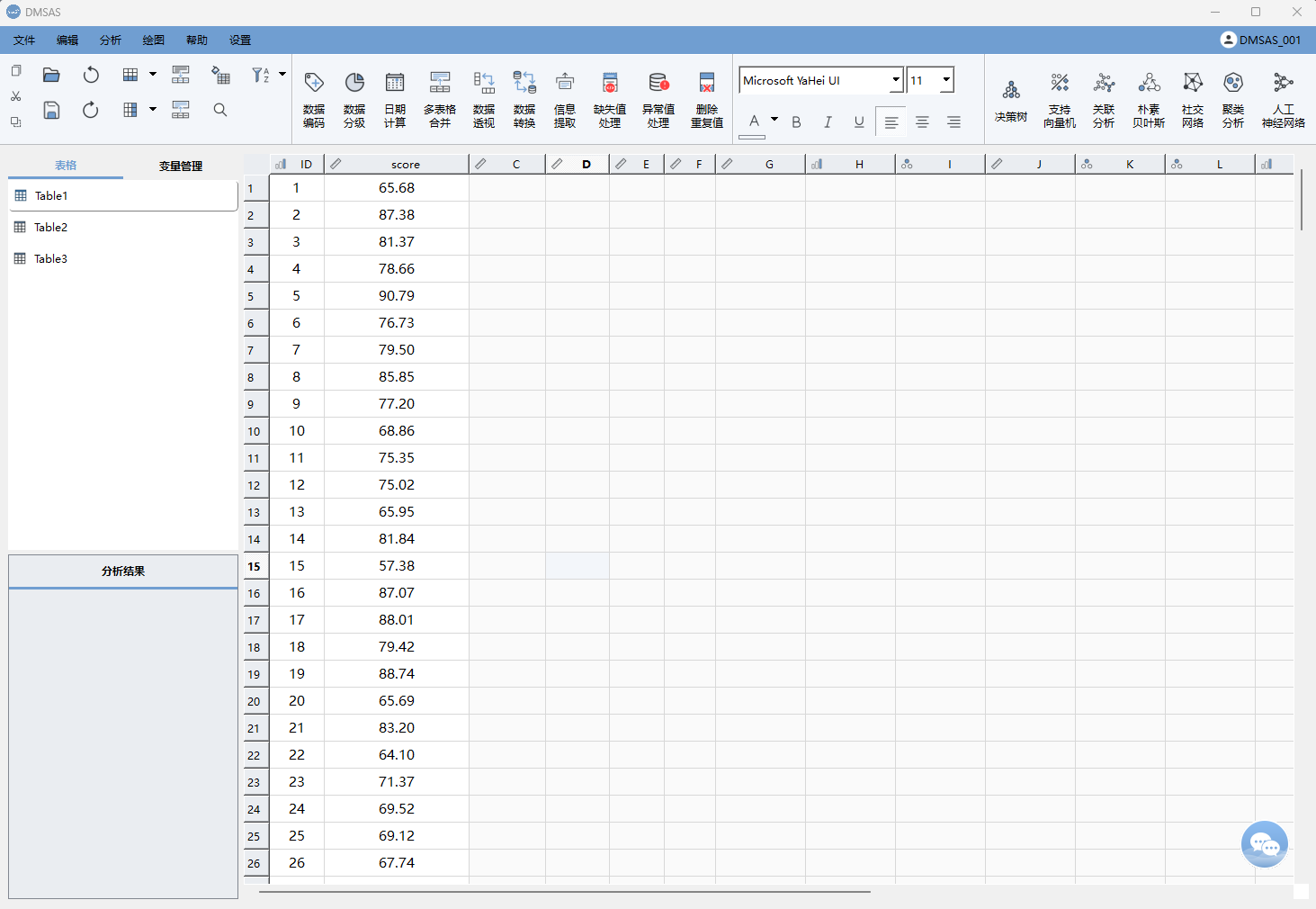Open the 决策树 decision tree analysis
The image size is (1316, 909).
pos(1011,100)
